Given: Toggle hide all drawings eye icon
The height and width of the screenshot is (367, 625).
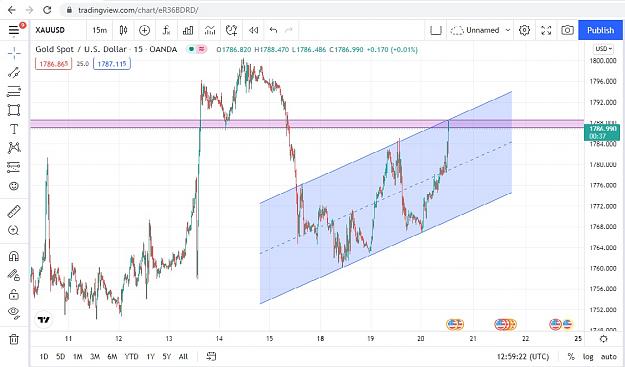Looking at the screenshot, I should pos(14,313).
